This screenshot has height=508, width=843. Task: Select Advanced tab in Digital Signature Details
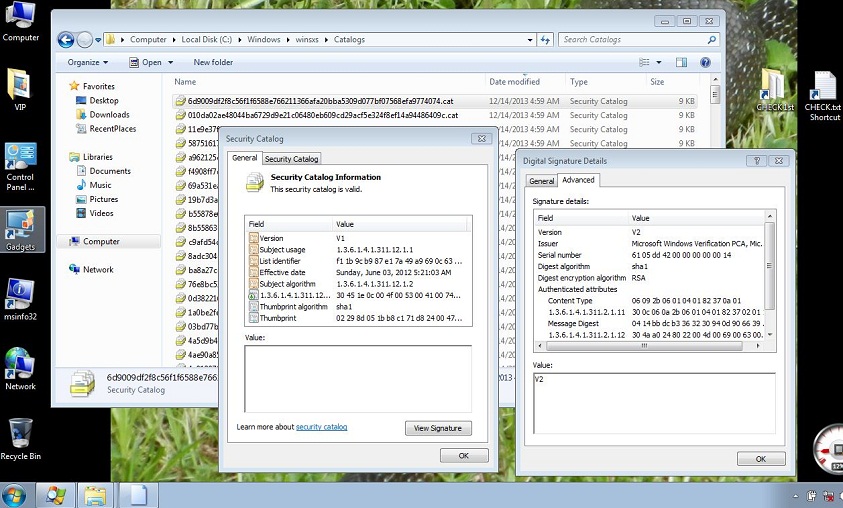pyautogui.click(x=578, y=180)
